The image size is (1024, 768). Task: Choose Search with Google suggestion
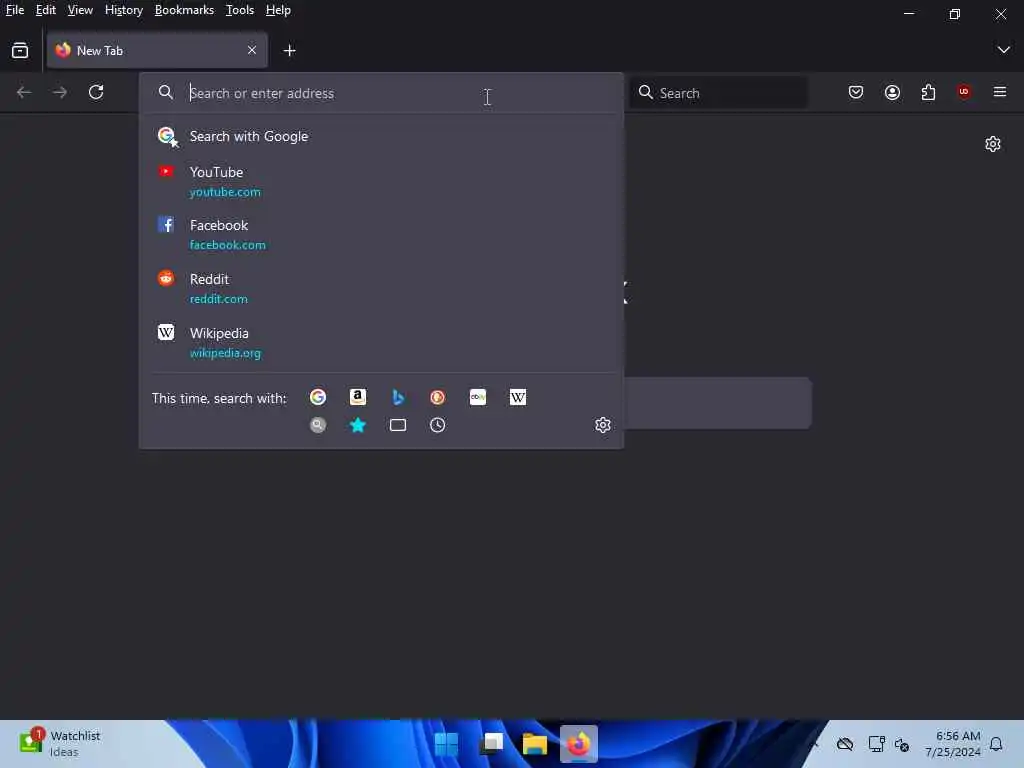(x=381, y=136)
